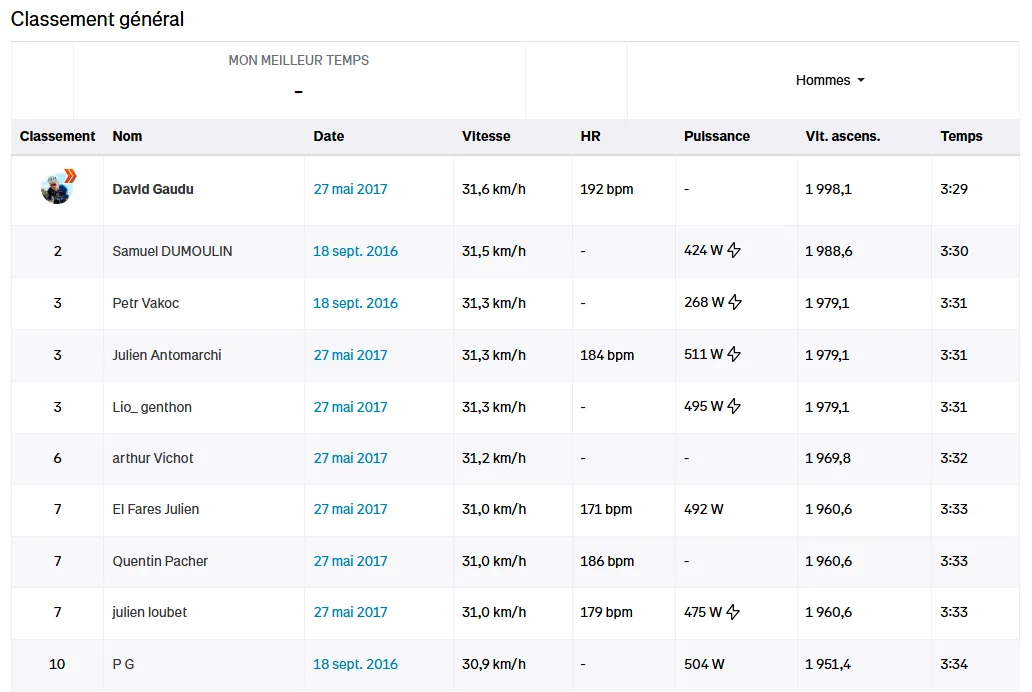Select the name Samuel DUMOULIN

[172, 251]
